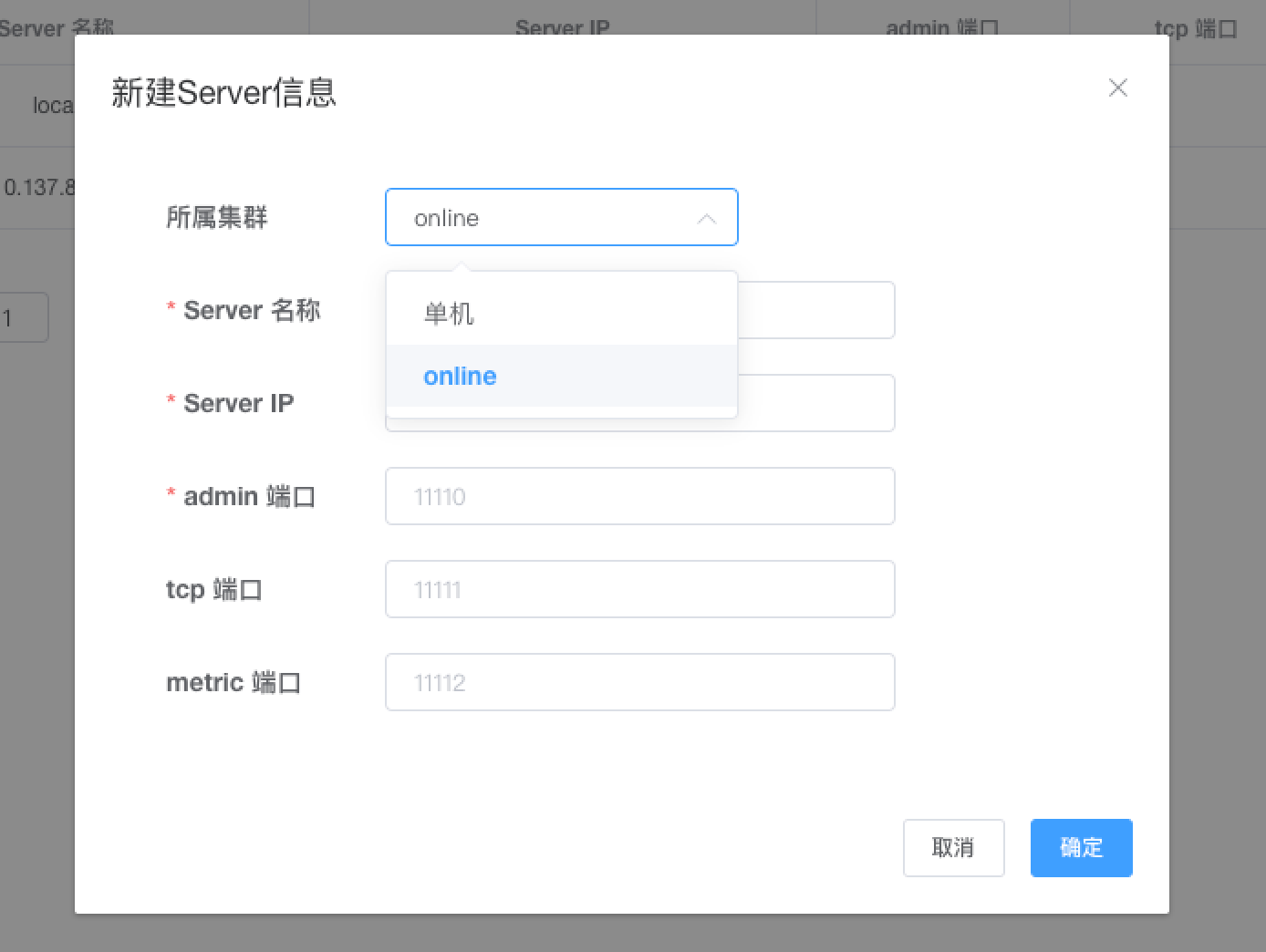Screen dimensions: 1266x952
Task: Select page 1 in the pagination control
Action: tap(25, 317)
